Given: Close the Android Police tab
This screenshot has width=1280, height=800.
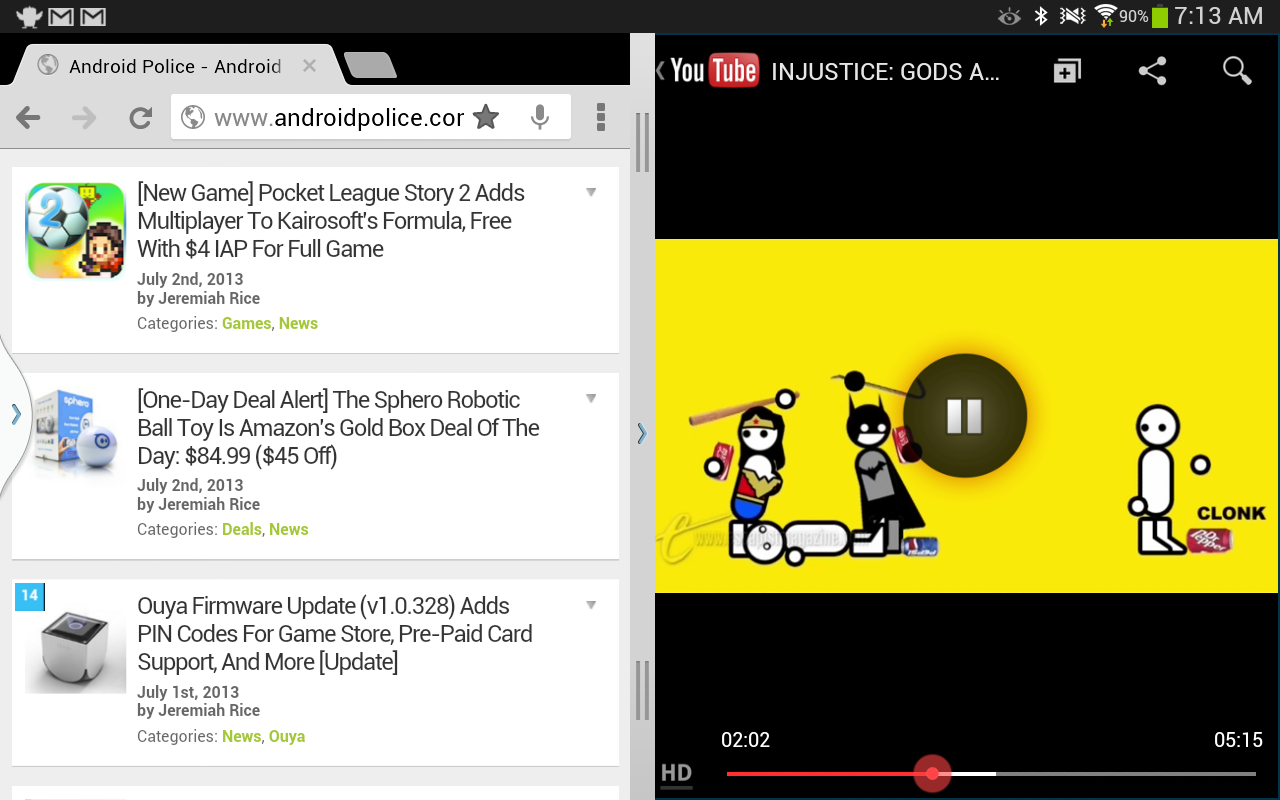Looking at the screenshot, I should pyautogui.click(x=309, y=66).
